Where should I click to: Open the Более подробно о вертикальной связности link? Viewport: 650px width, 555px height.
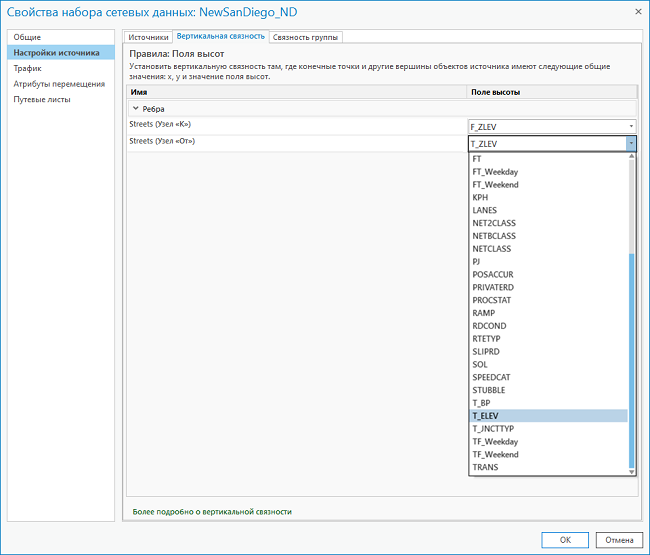pyautogui.click(x=212, y=511)
